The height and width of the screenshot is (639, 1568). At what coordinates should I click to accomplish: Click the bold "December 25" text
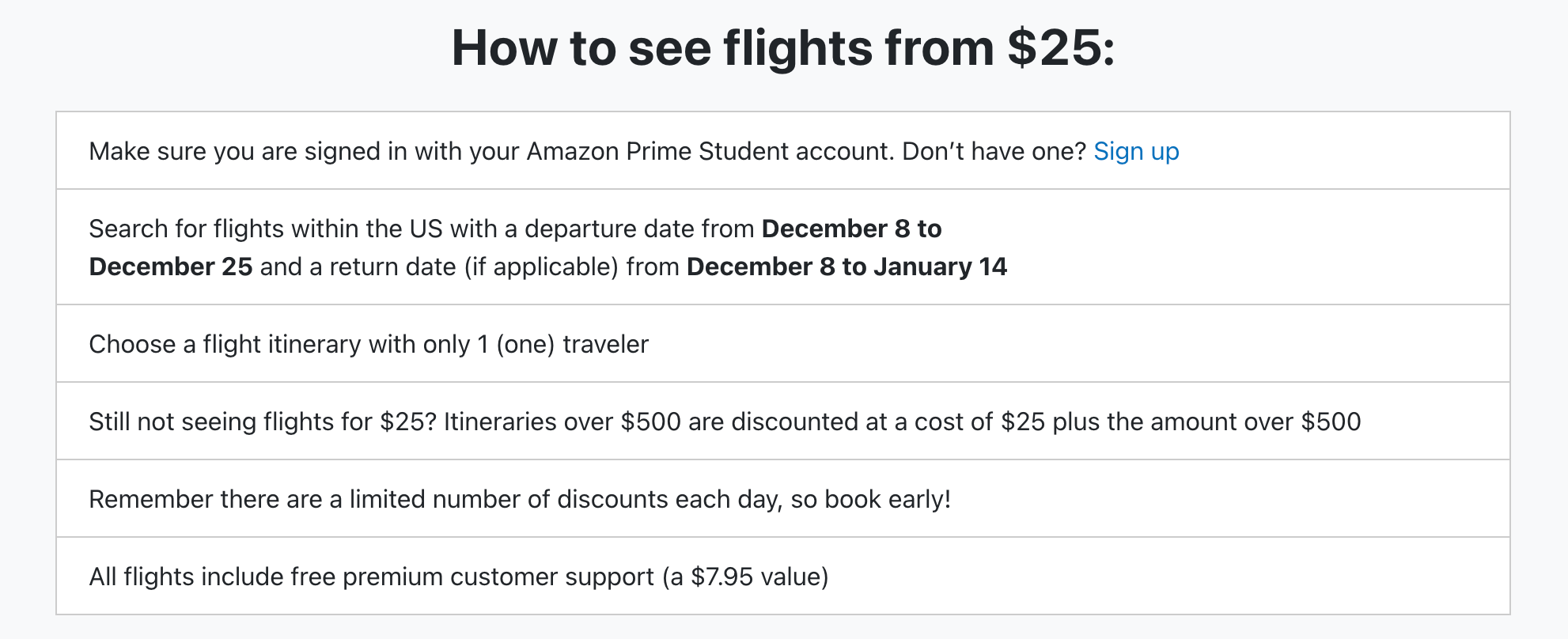click(x=171, y=267)
